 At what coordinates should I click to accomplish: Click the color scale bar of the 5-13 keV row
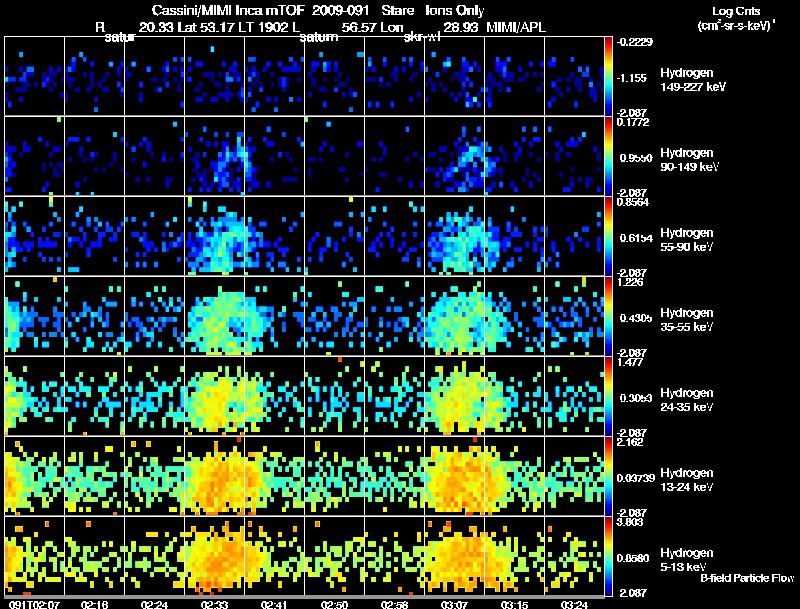(608, 556)
